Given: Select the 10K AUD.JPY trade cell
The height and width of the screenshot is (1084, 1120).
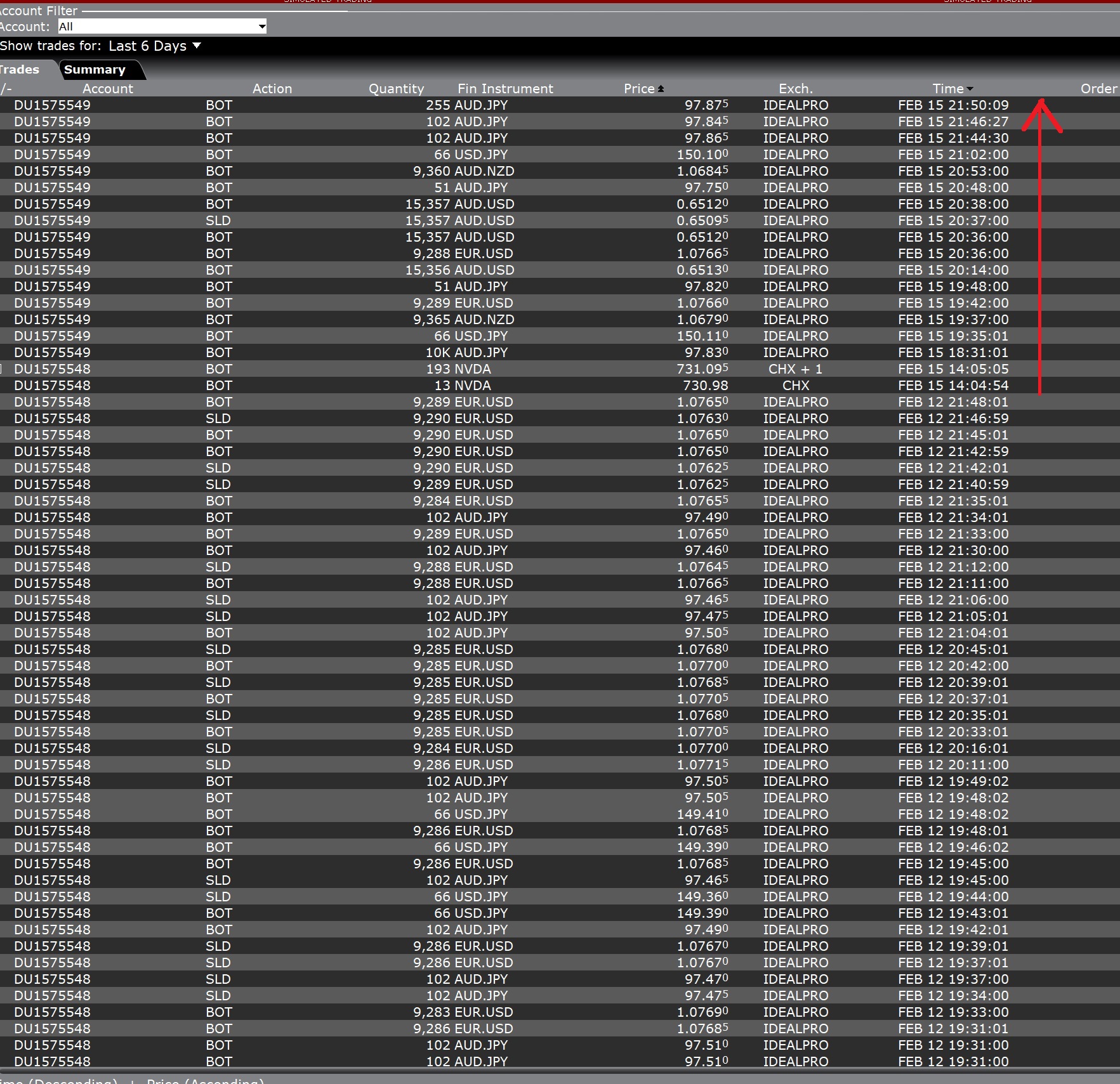Looking at the screenshot, I should pyautogui.click(x=467, y=353).
